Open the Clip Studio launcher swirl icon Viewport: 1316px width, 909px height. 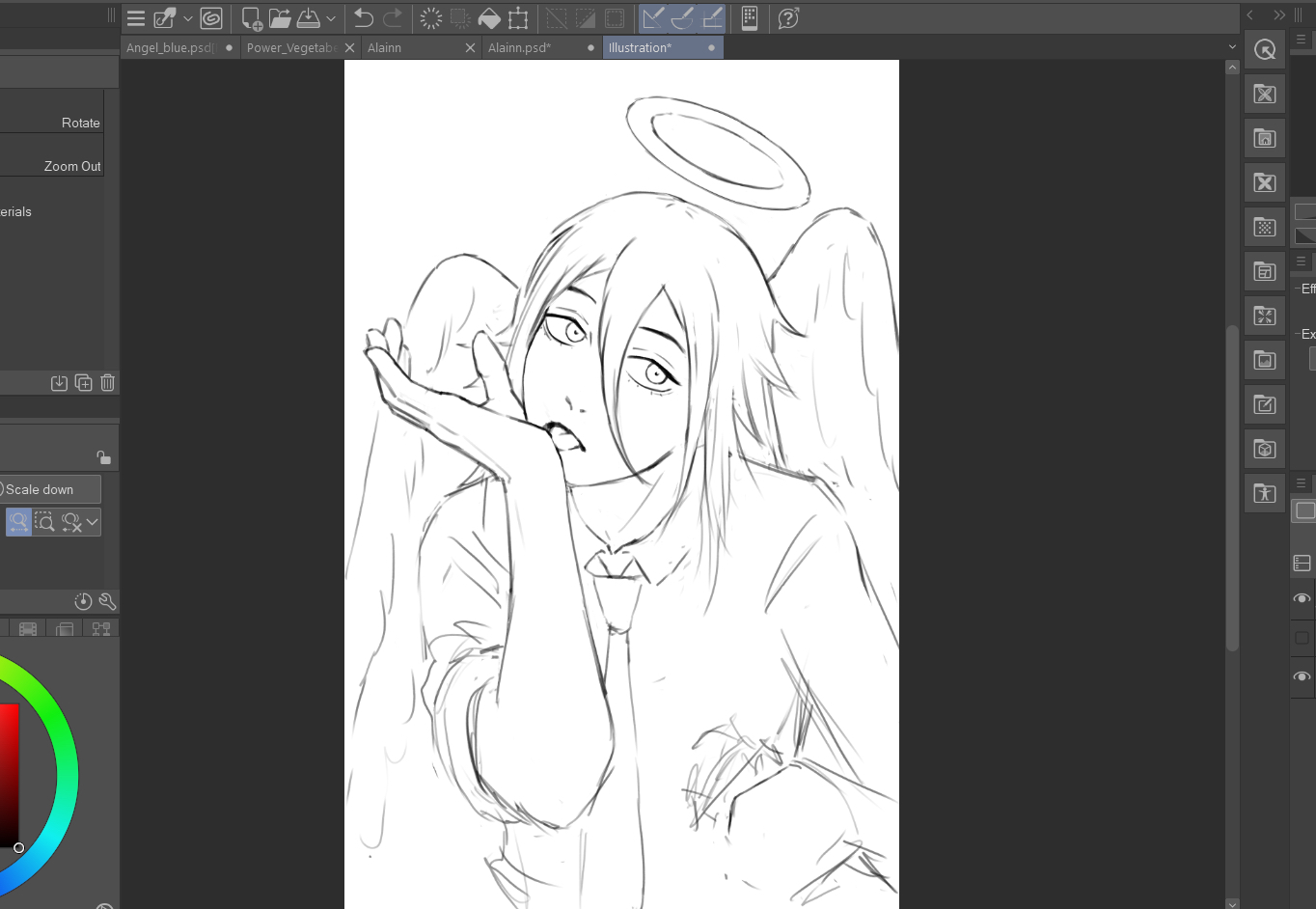[x=211, y=18]
